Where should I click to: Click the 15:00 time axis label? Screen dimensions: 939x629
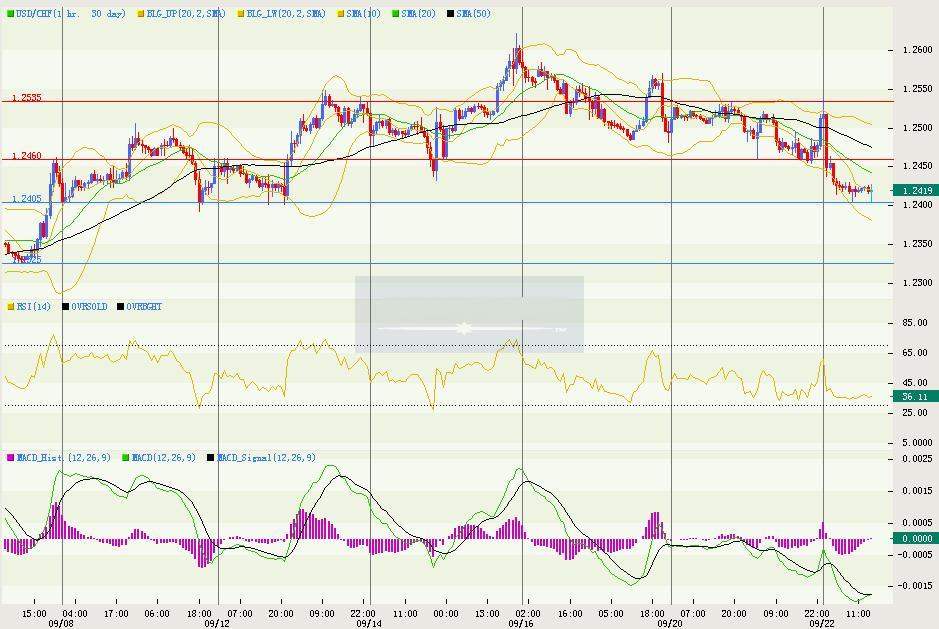pos(34,613)
